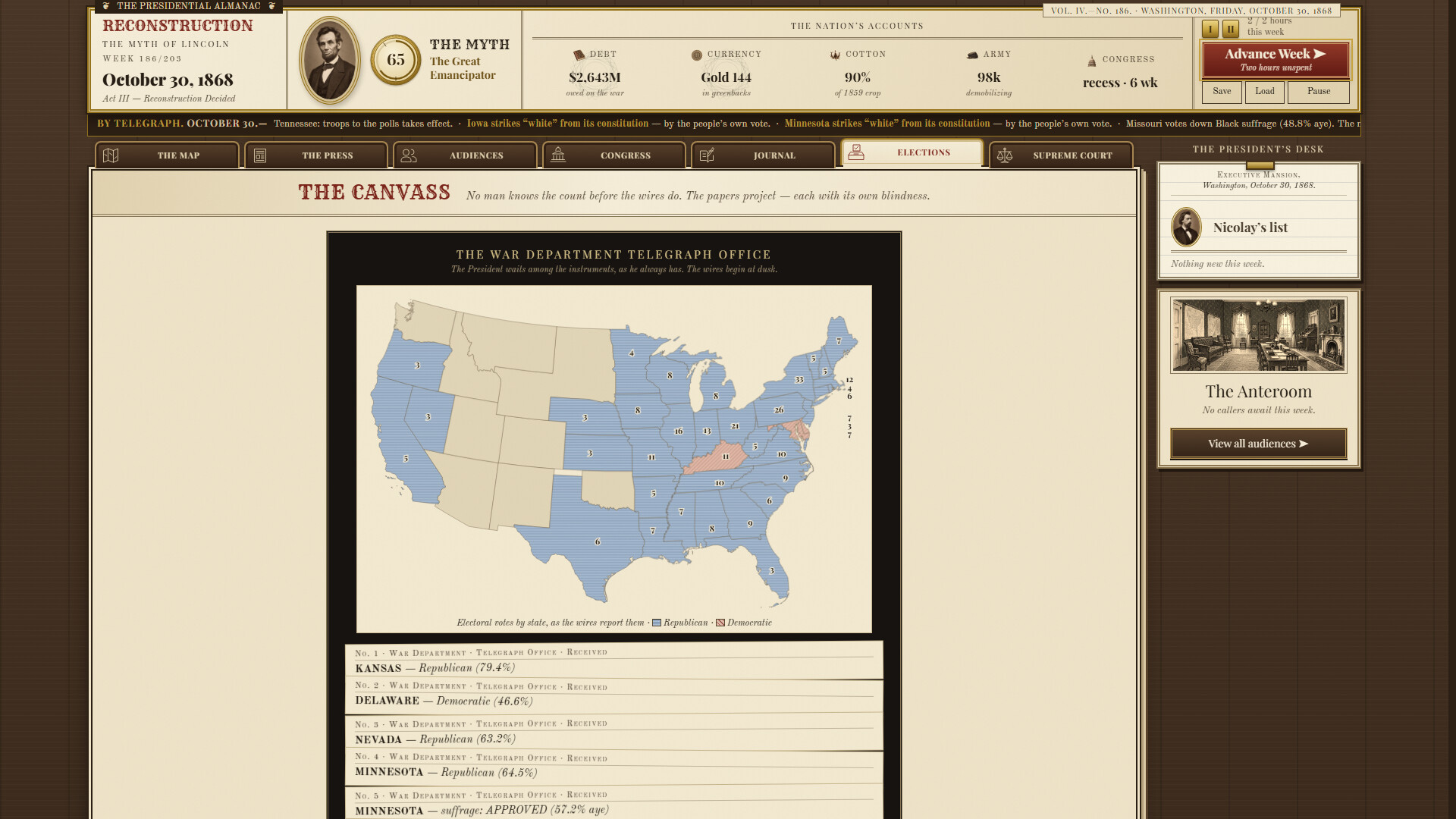This screenshot has height=819, width=1456.
Task: Click the Army cap icon
Action: click(973, 55)
